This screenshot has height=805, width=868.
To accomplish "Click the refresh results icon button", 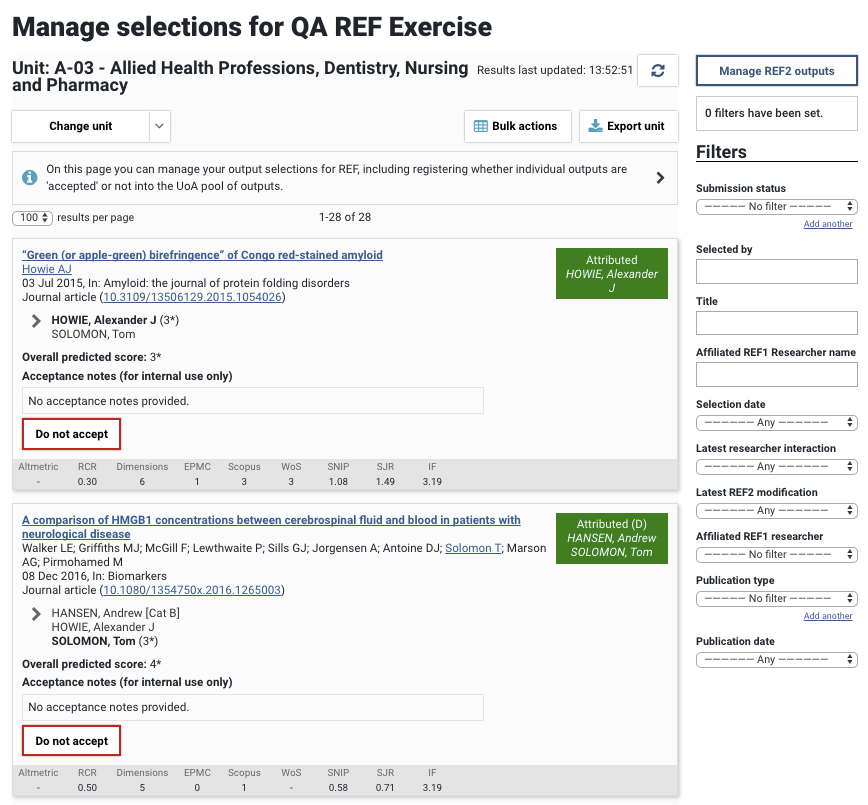I will [658, 70].
